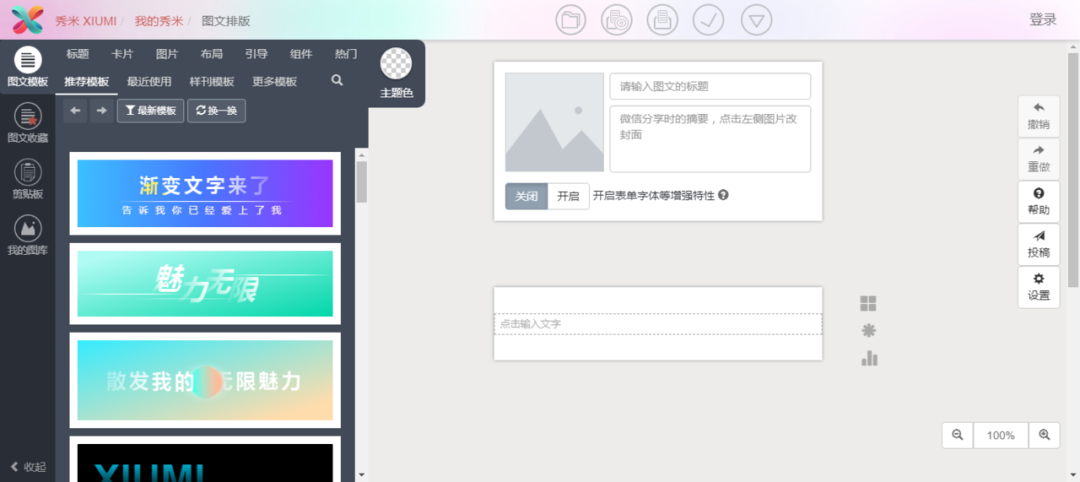Click the save icon in top toolbar
Viewport: 1080px width, 482px height.
[662, 20]
